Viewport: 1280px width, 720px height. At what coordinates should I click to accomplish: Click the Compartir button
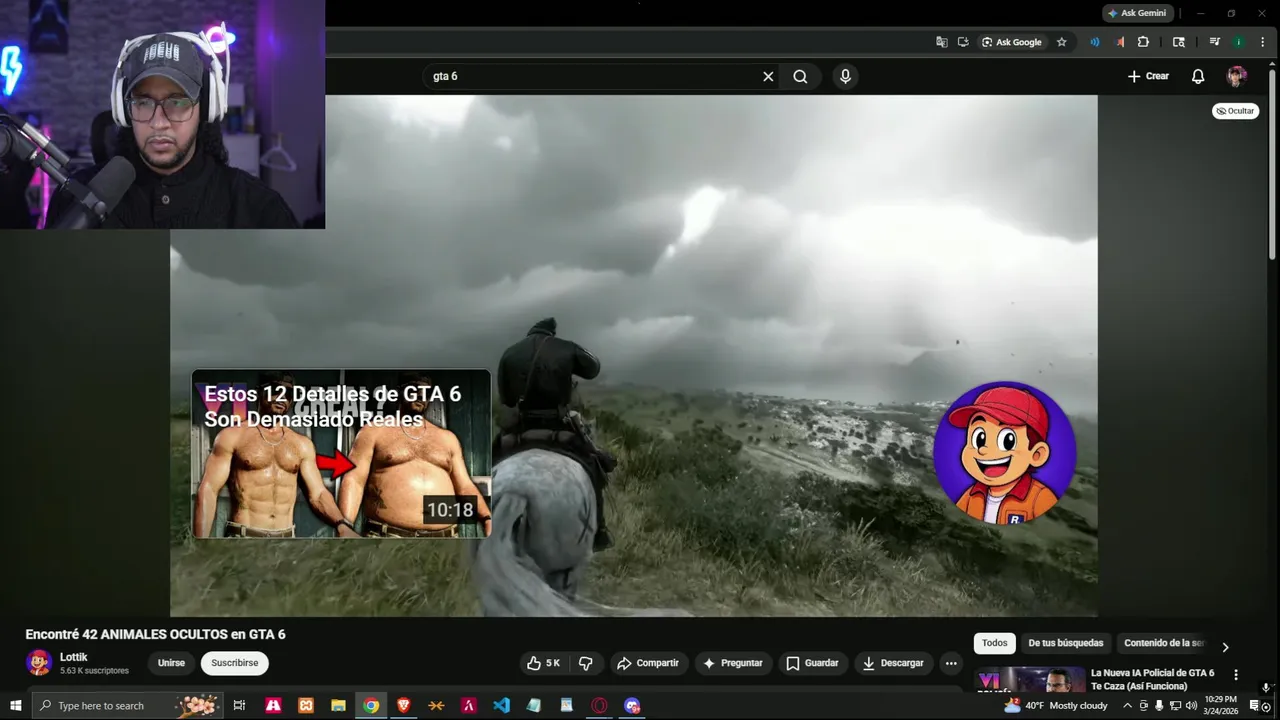(x=648, y=663)
